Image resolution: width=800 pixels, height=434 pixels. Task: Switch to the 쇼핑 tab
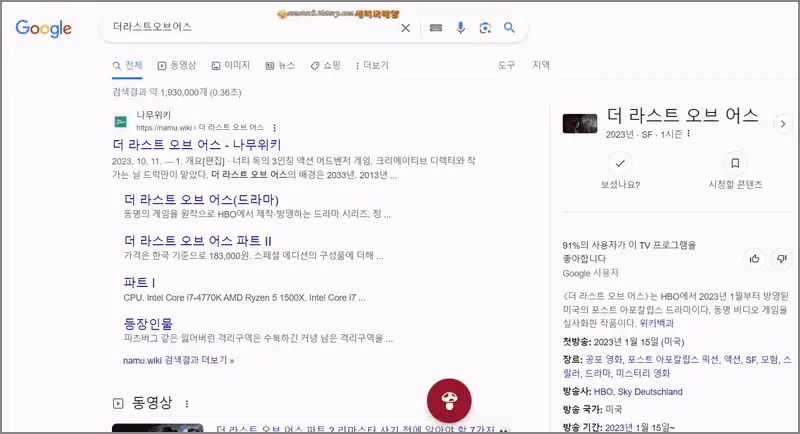point(326,65)
